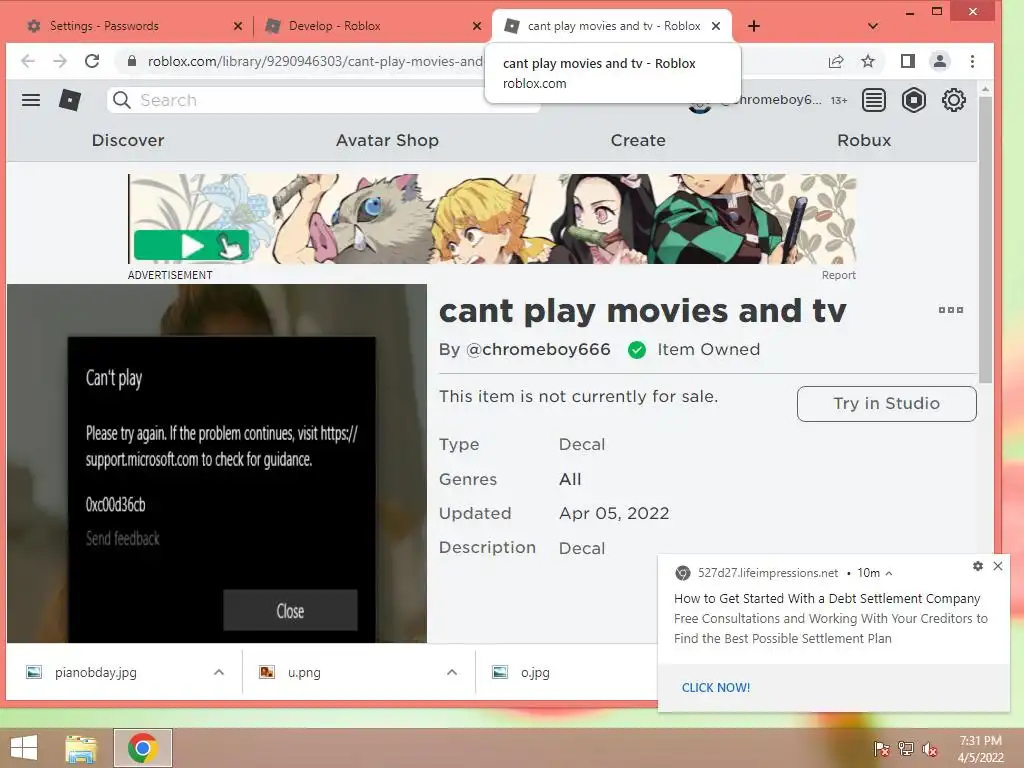Open the Discover menu item
Image resolution: width=1024 pixels, height=768 pixels.
(128, 140)
